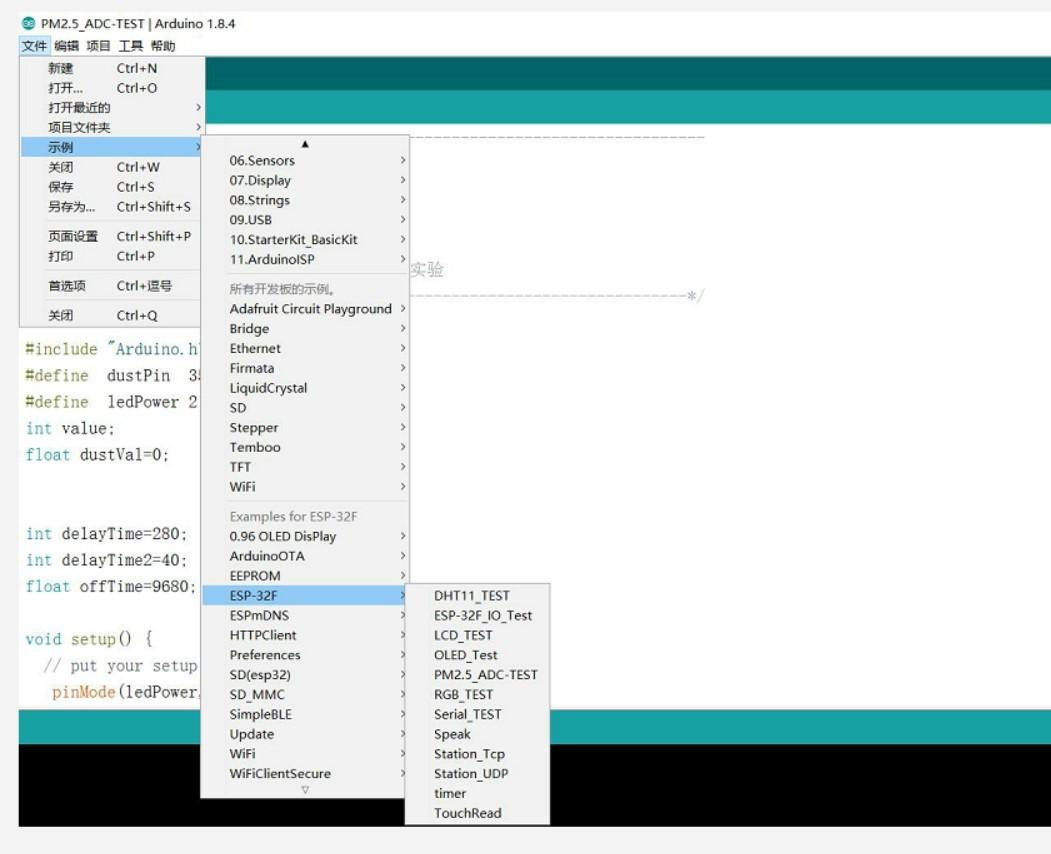Click the scroll-down arrow below examples list

coord(305,790)
